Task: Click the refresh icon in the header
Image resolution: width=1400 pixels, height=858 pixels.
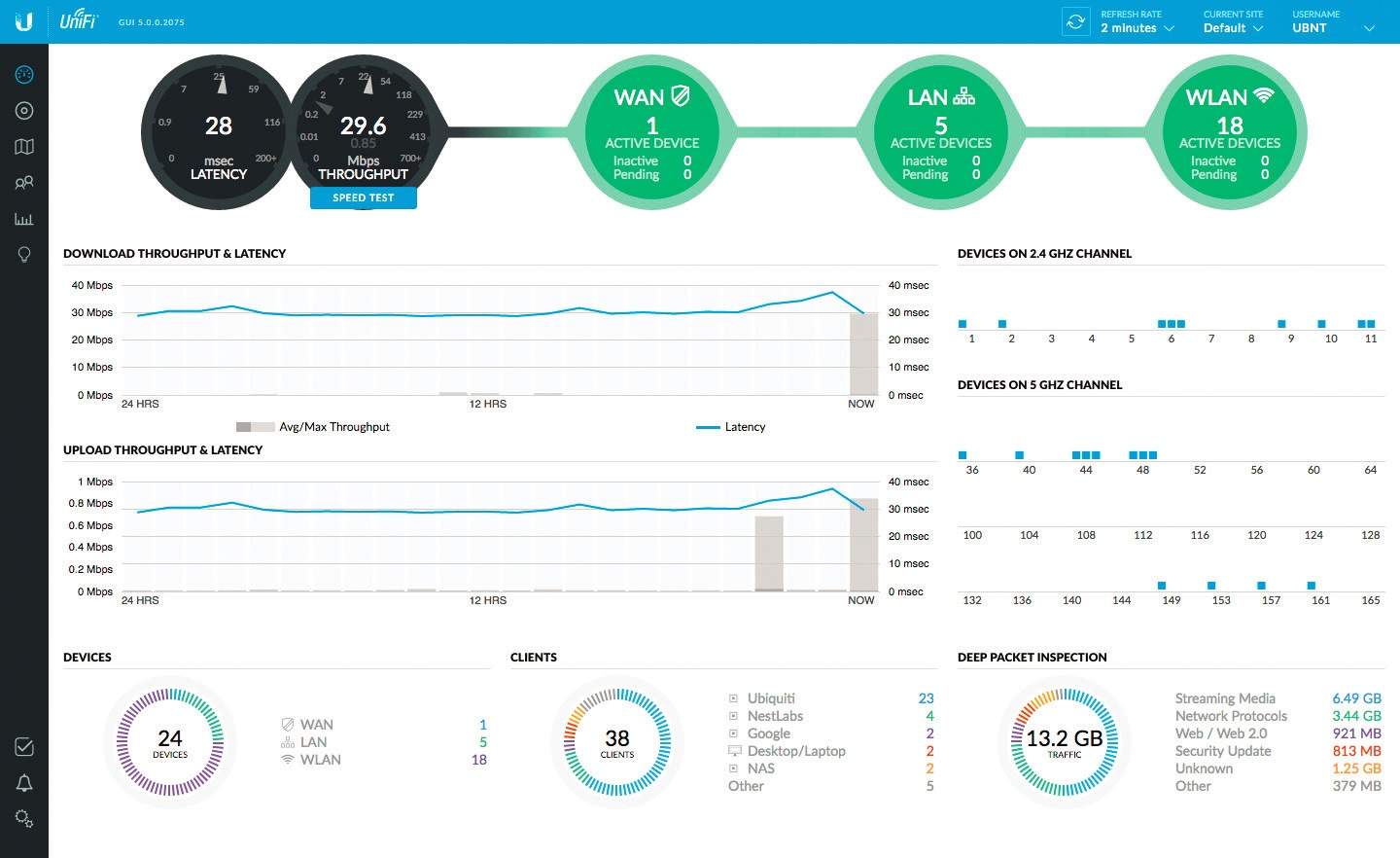Action: pyautogui.click(x=1075, y=21)
